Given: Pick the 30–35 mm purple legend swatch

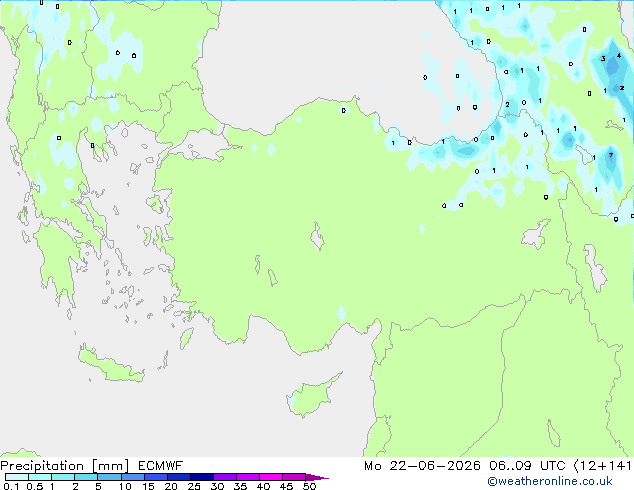Looking at the screenshot, I should pos(224,477).
